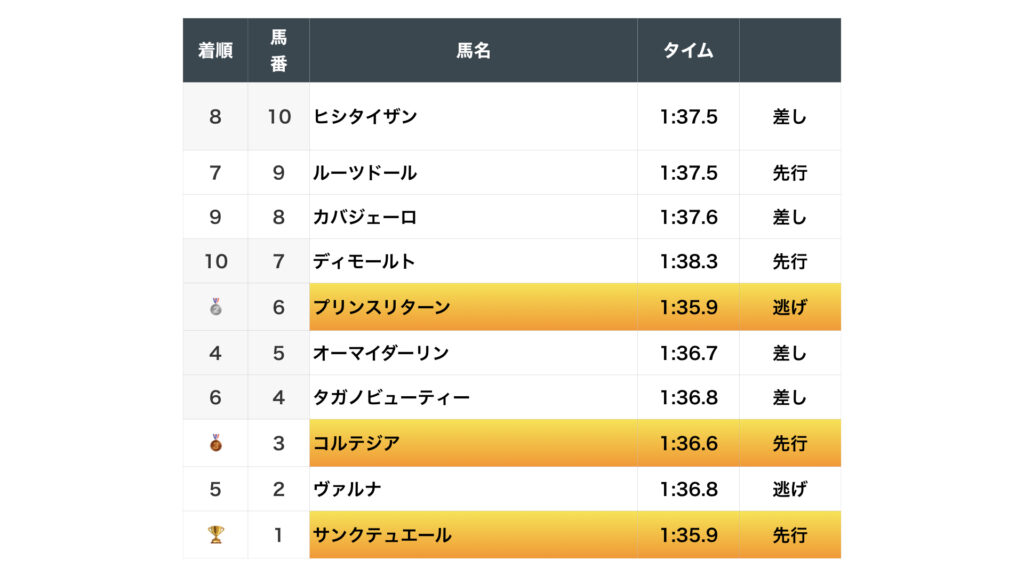This screenshot has height=576, width=1024.
Task: Click horse name オーマイダーリン
Action: [x=381, y=353]
